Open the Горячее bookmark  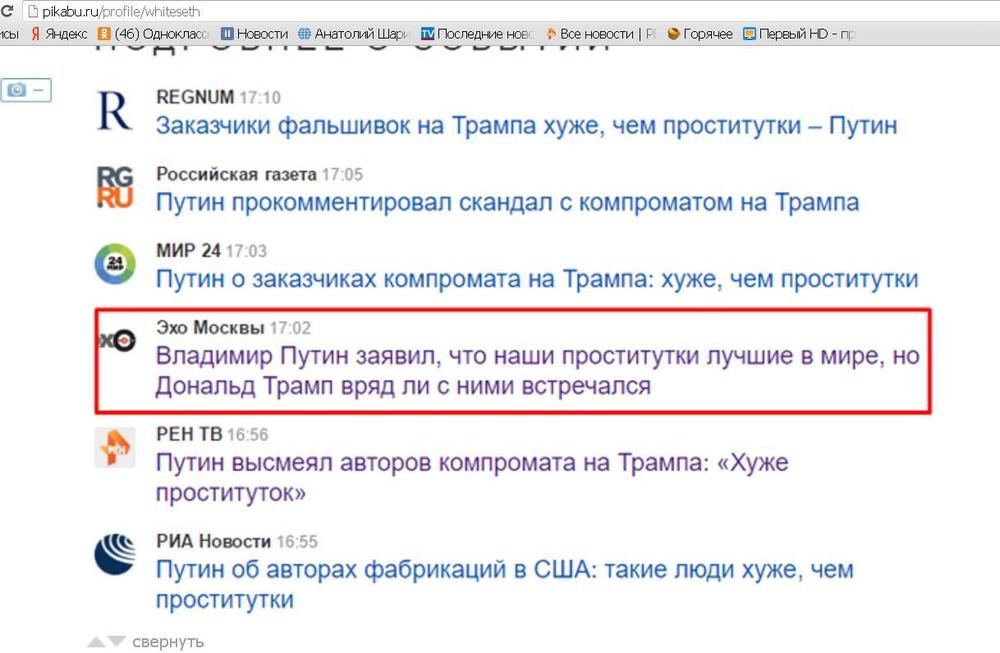700,34
